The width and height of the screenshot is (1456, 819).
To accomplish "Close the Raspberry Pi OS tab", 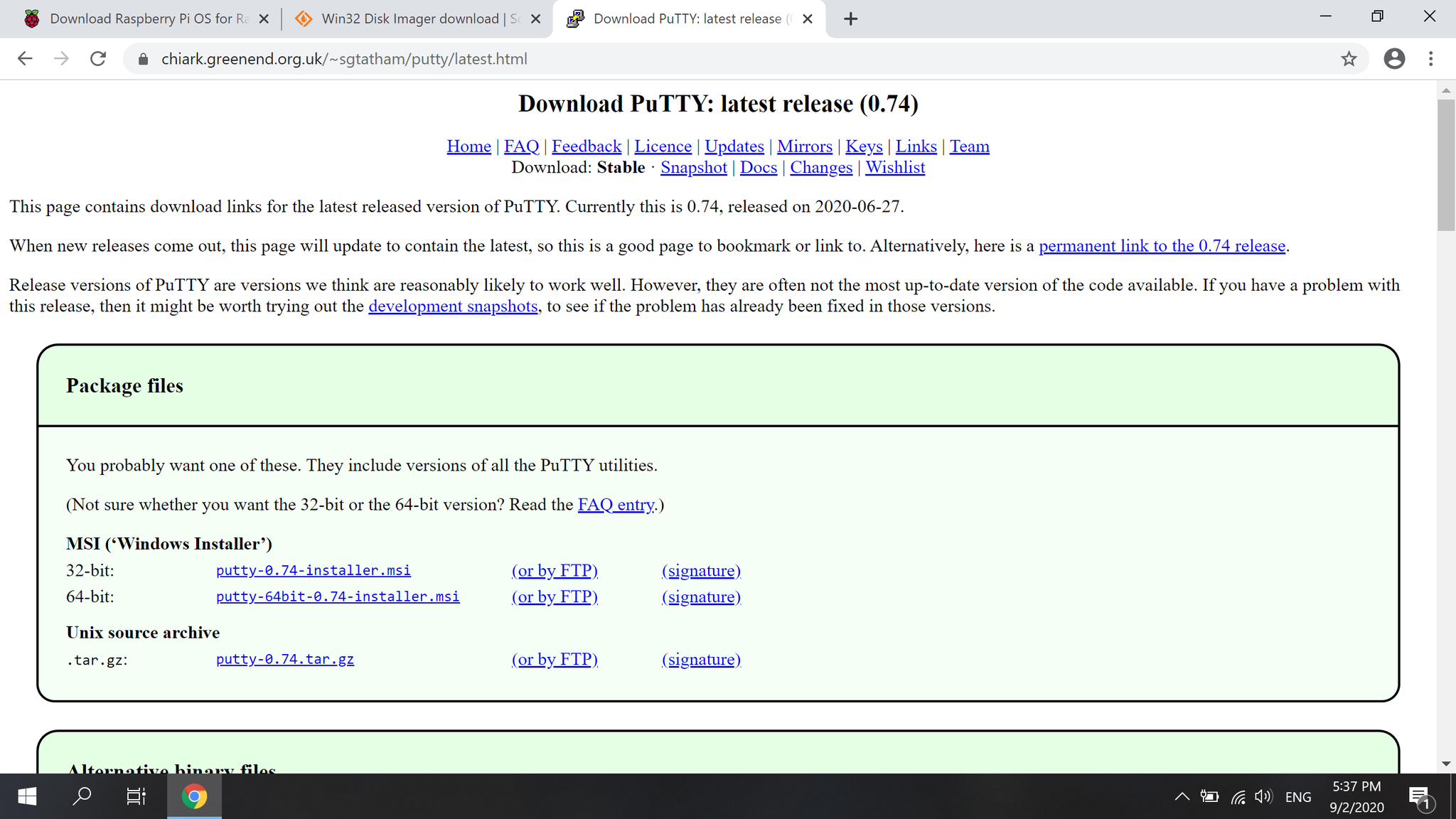I will point(264,19).
